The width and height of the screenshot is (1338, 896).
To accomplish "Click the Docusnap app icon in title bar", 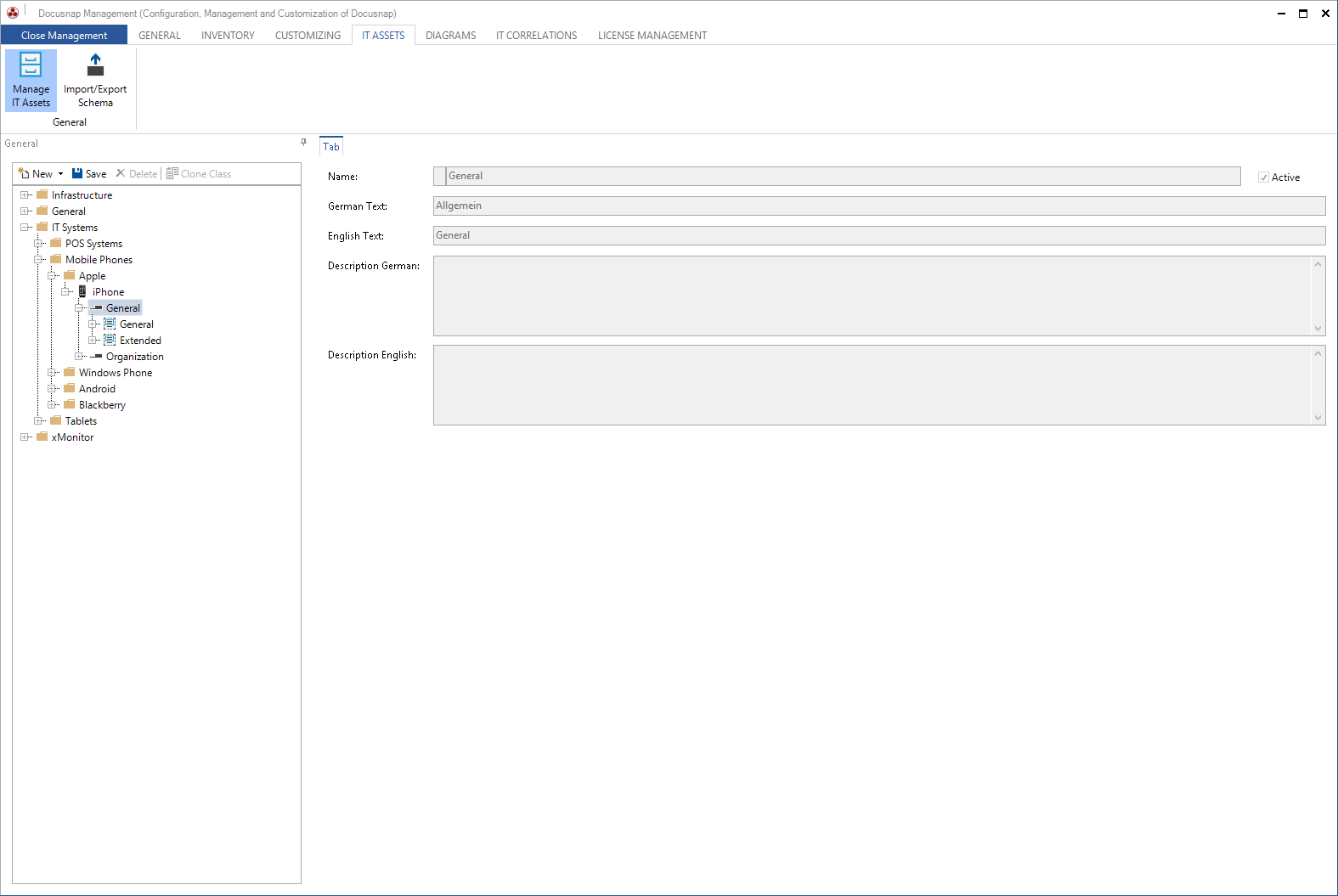I will 12,13.
